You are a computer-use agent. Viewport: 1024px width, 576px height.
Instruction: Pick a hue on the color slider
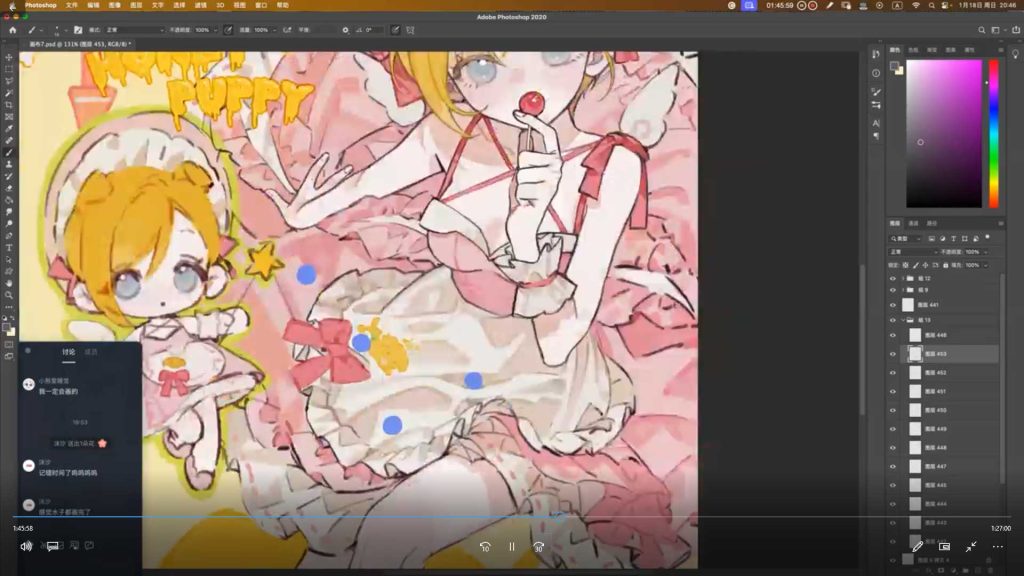click(993, 130)
